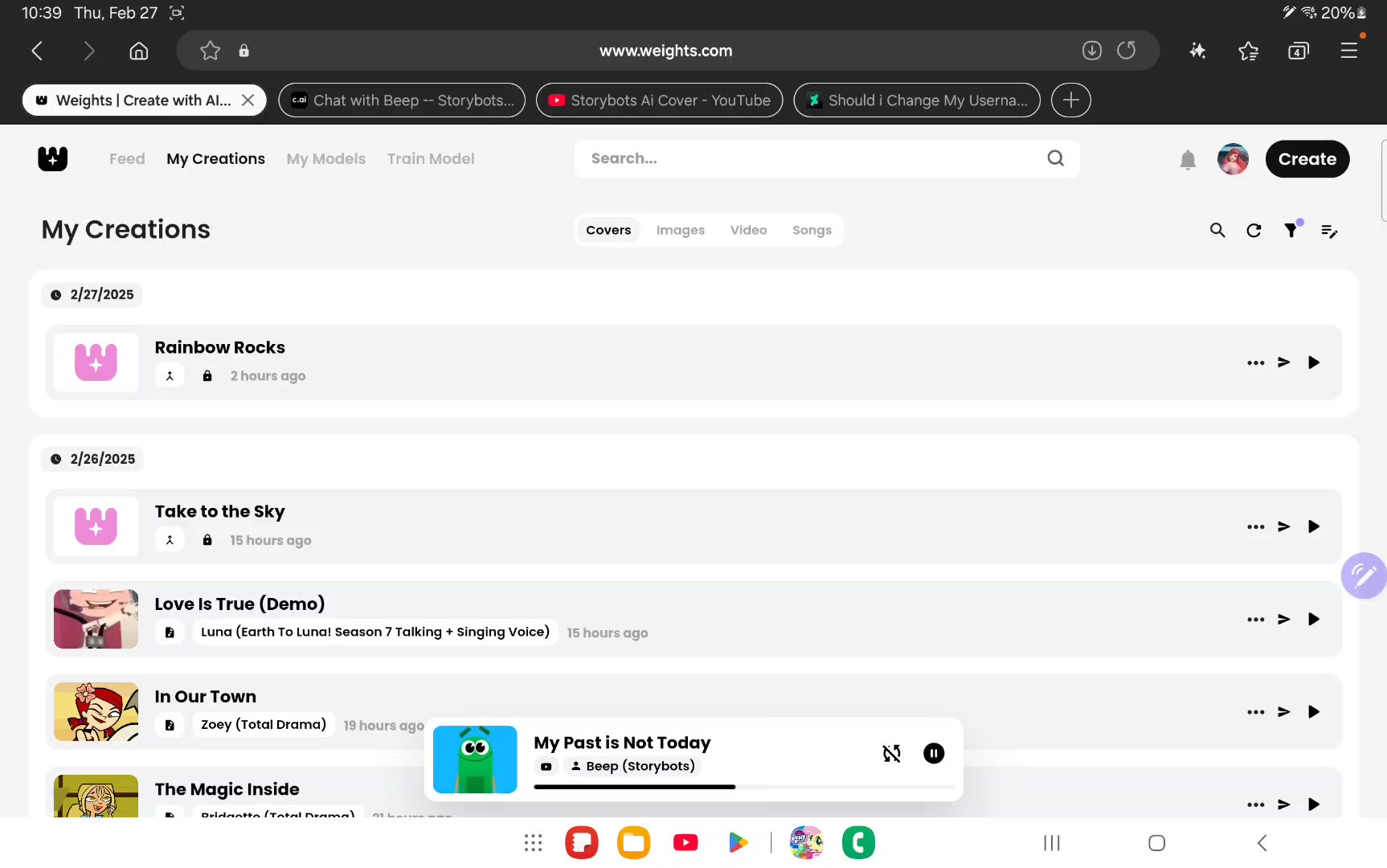This screenshot has width=1387, height=868.
Task: Share Take to the Sky
Action: [x=1284, y=526]
